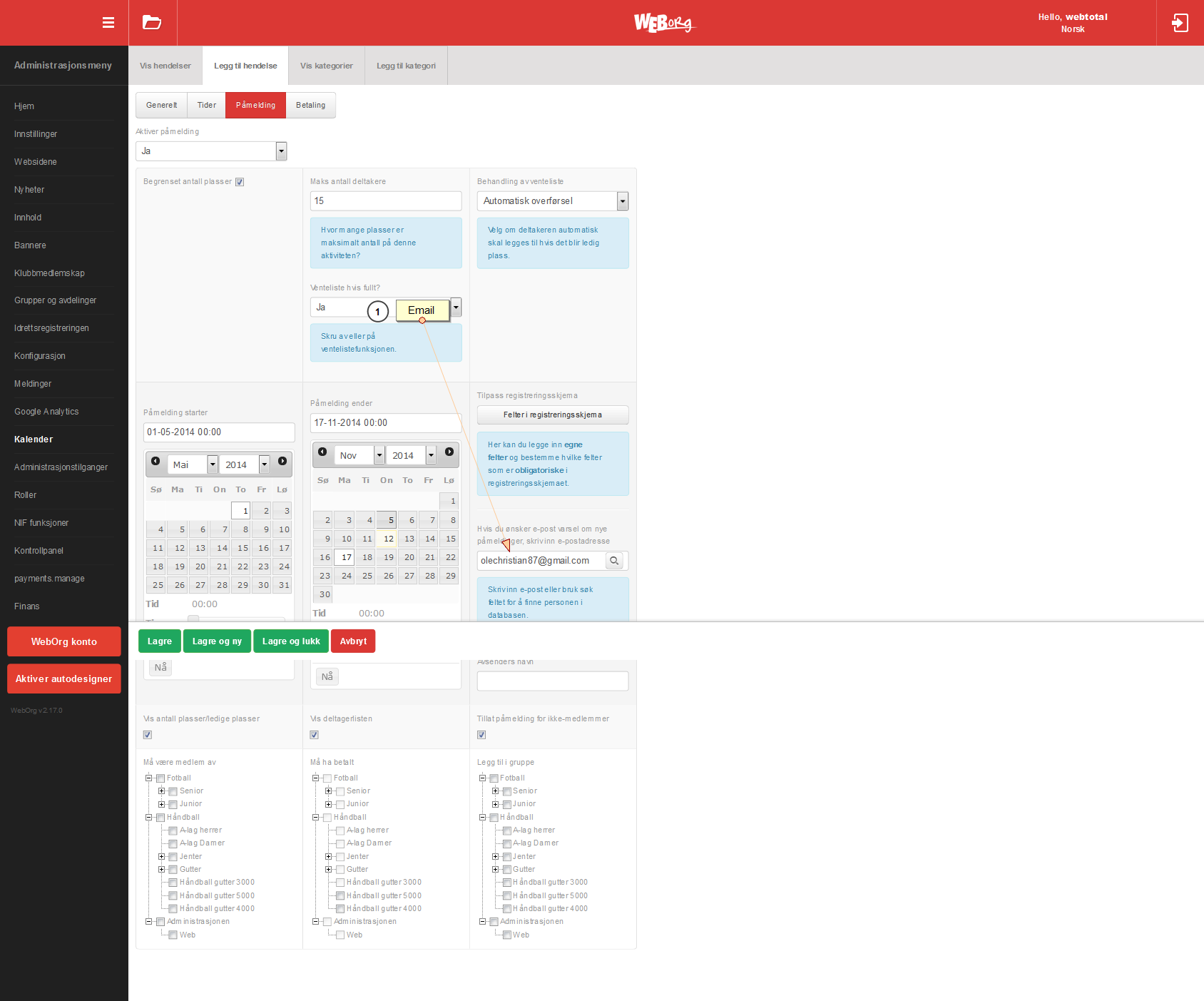
Task: Expand Senior under Må være medlem av
Action: (x=162, y=791)
